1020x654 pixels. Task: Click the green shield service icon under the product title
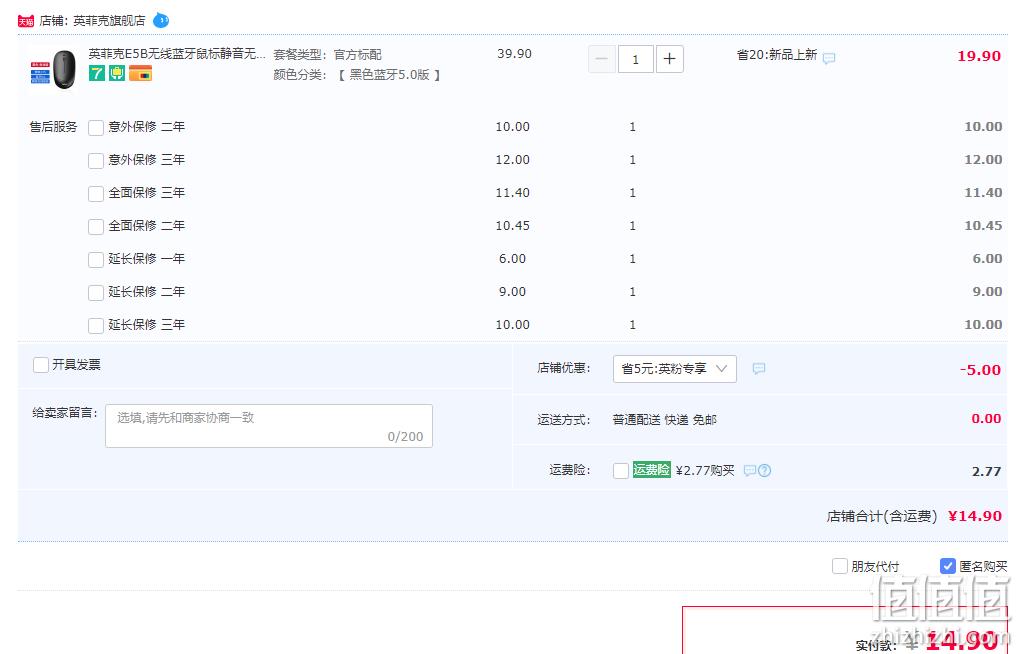coord(117,73)
